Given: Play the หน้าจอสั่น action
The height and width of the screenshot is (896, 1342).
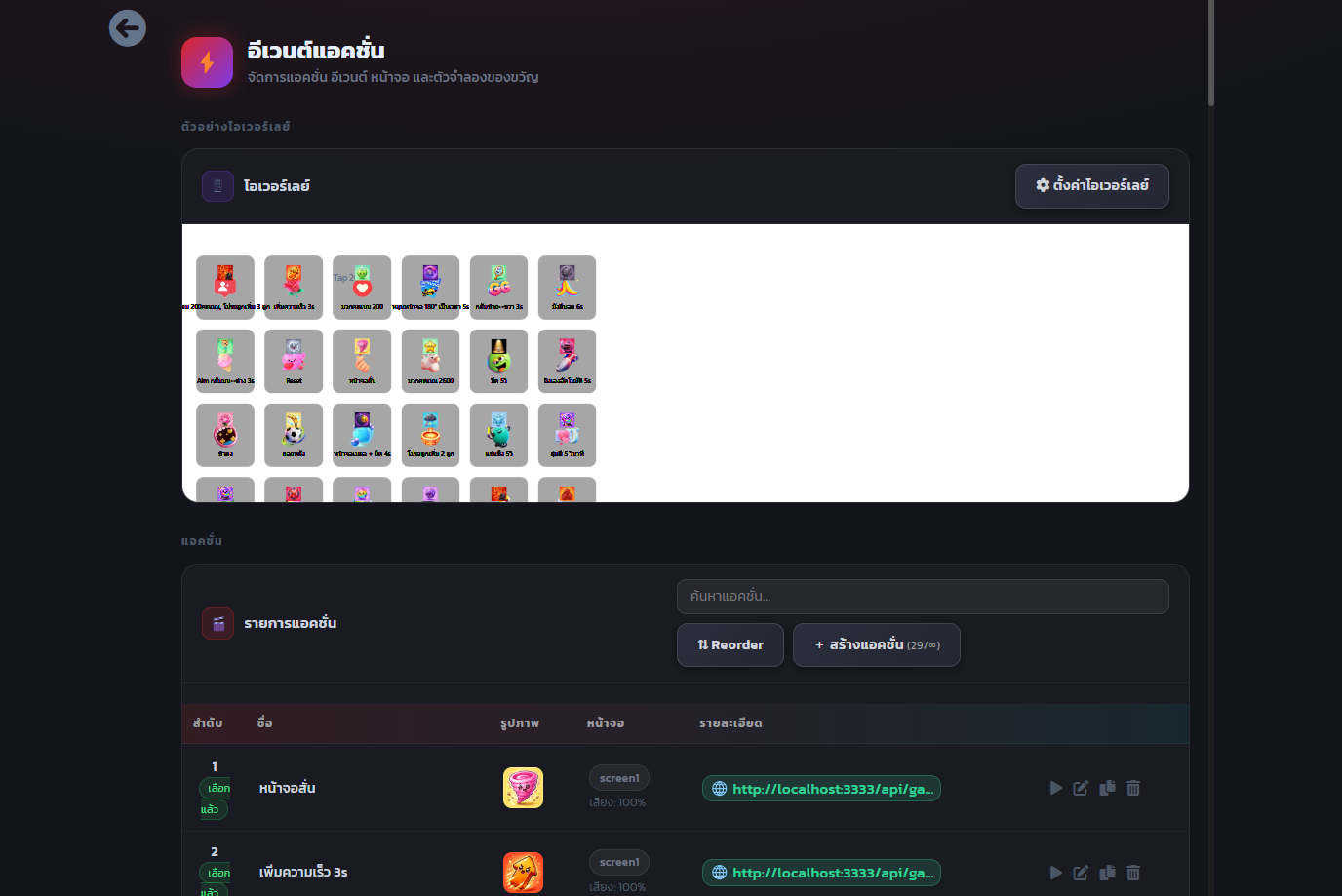Looking at the screenshot, I should click(1055, 788).
